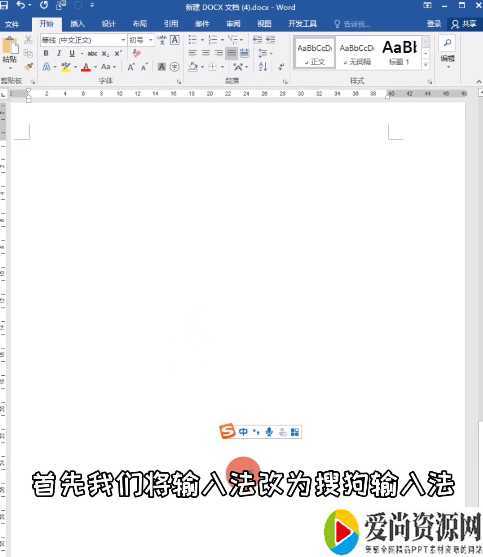The height and width of the screenshot is (557, 483).
Task: Click the Sort (A-Z) icon
Action: pyautogui.click(x=262, y=67)
